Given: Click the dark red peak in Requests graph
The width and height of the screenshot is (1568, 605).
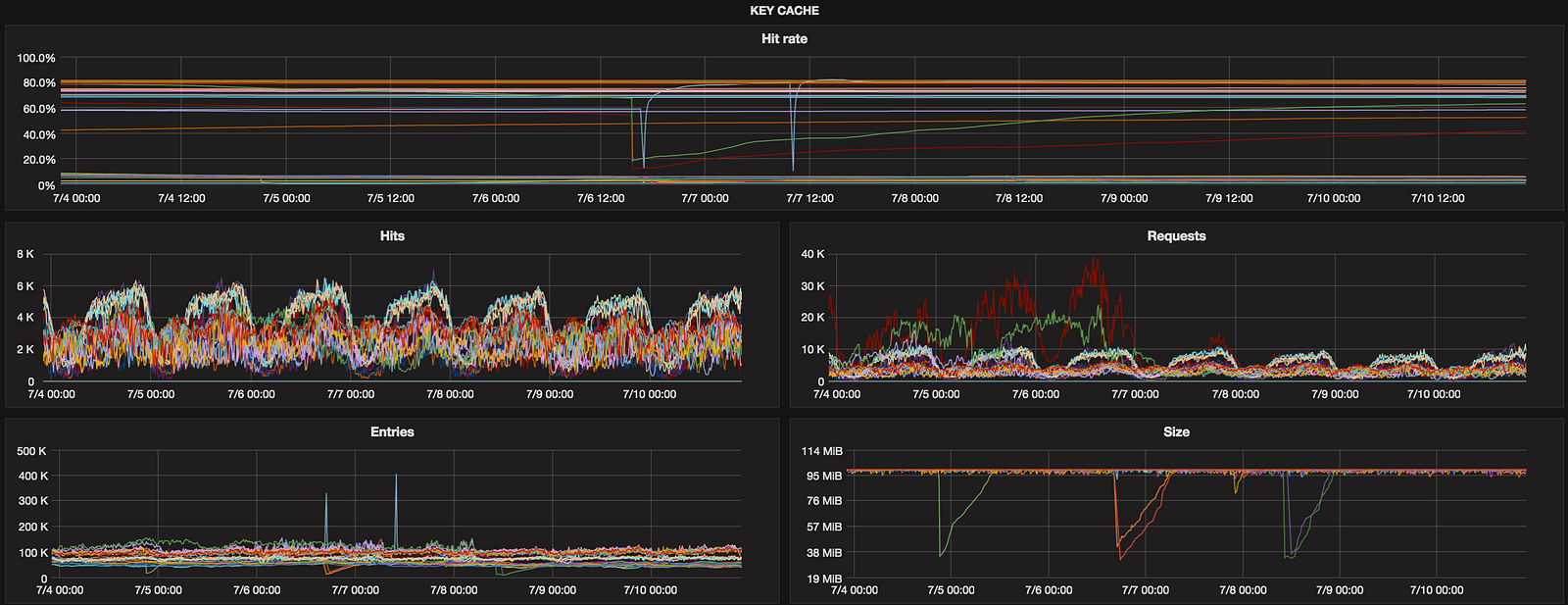Looking at the screenshot, I should 1095,261.
